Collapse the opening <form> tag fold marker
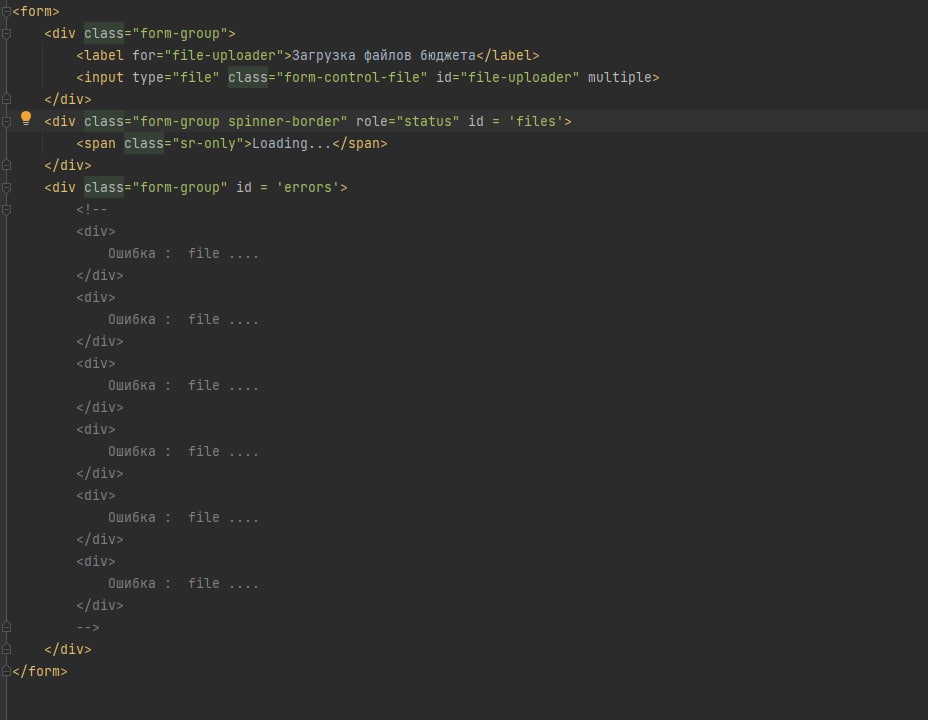Viewport: 928px width, 720px height. pos(6,11)
